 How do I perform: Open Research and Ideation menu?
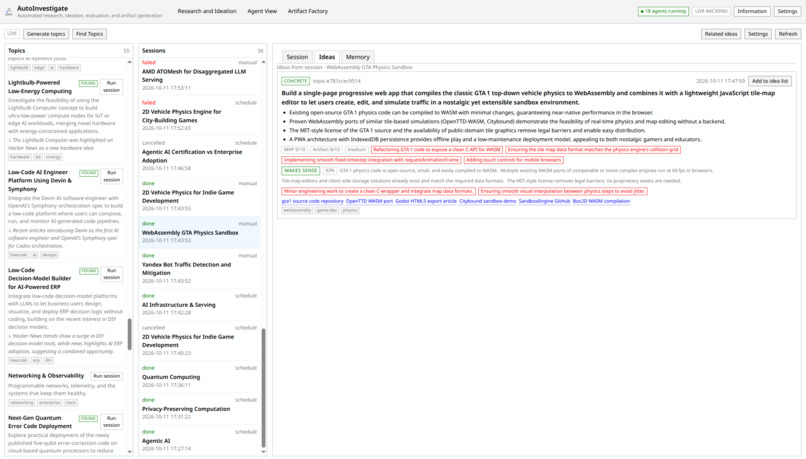point(207,11)
